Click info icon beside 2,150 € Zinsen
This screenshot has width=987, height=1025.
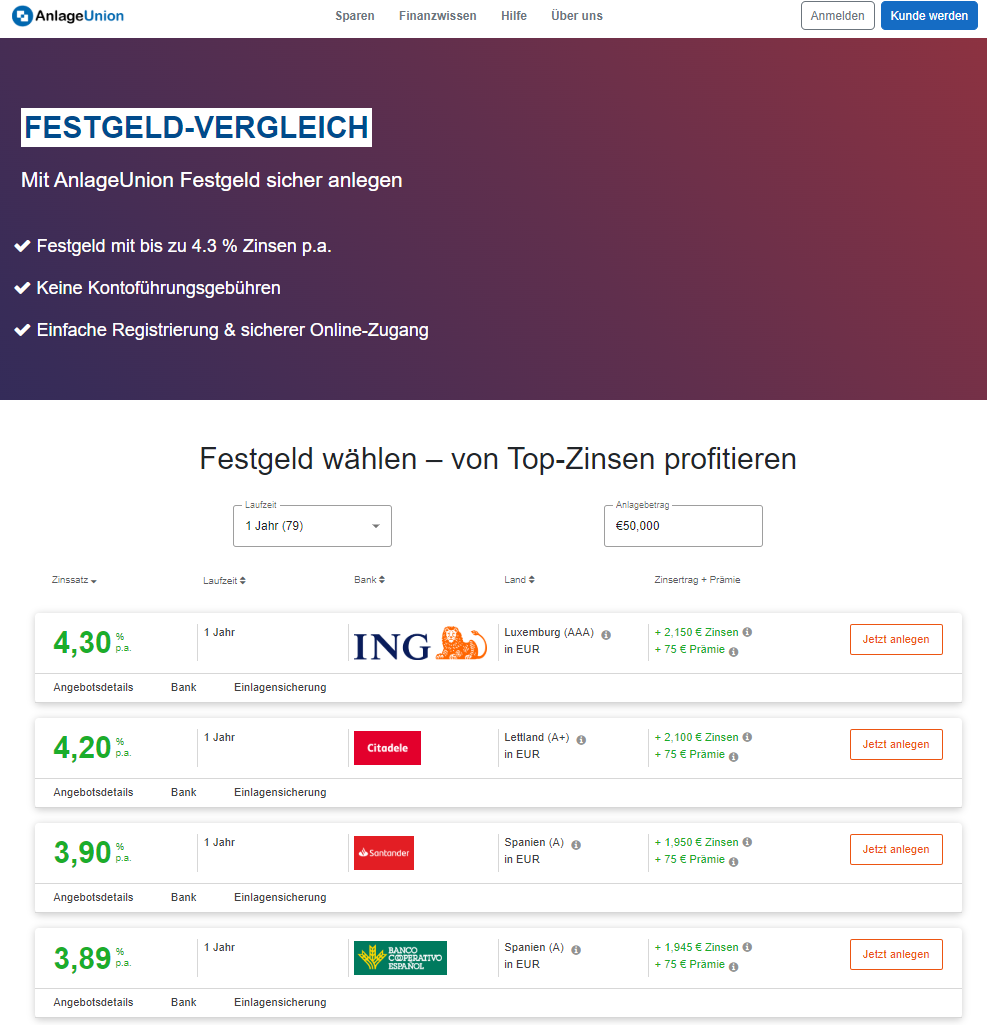(747, 632)
